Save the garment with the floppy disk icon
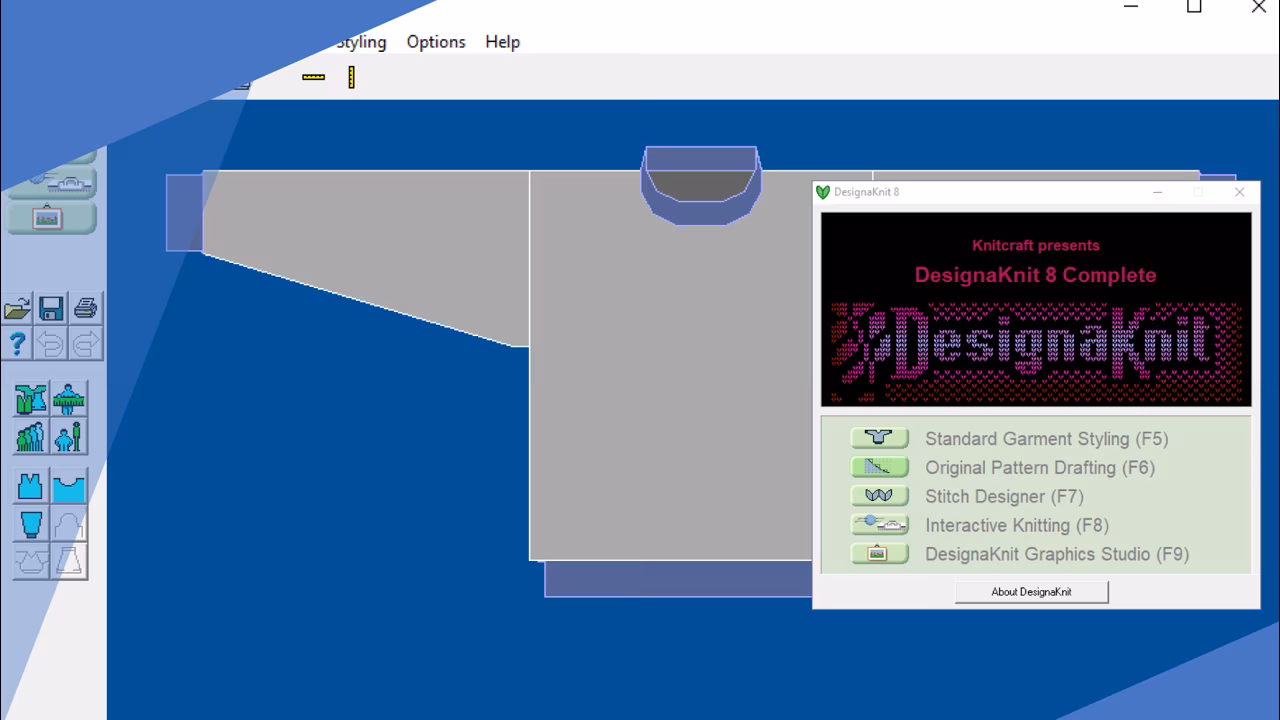The width and height of the screenshot is (1280, 720). click(51, 308)
